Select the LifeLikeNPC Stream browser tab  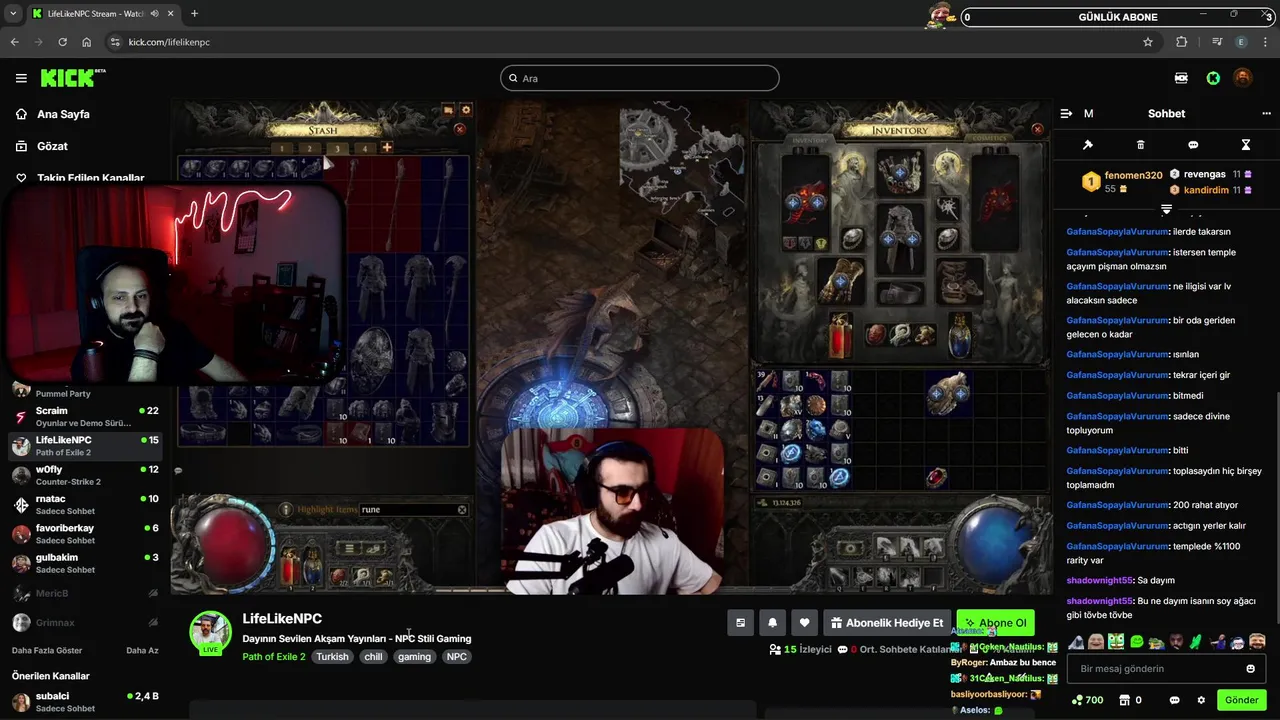[x=101, y=14]
